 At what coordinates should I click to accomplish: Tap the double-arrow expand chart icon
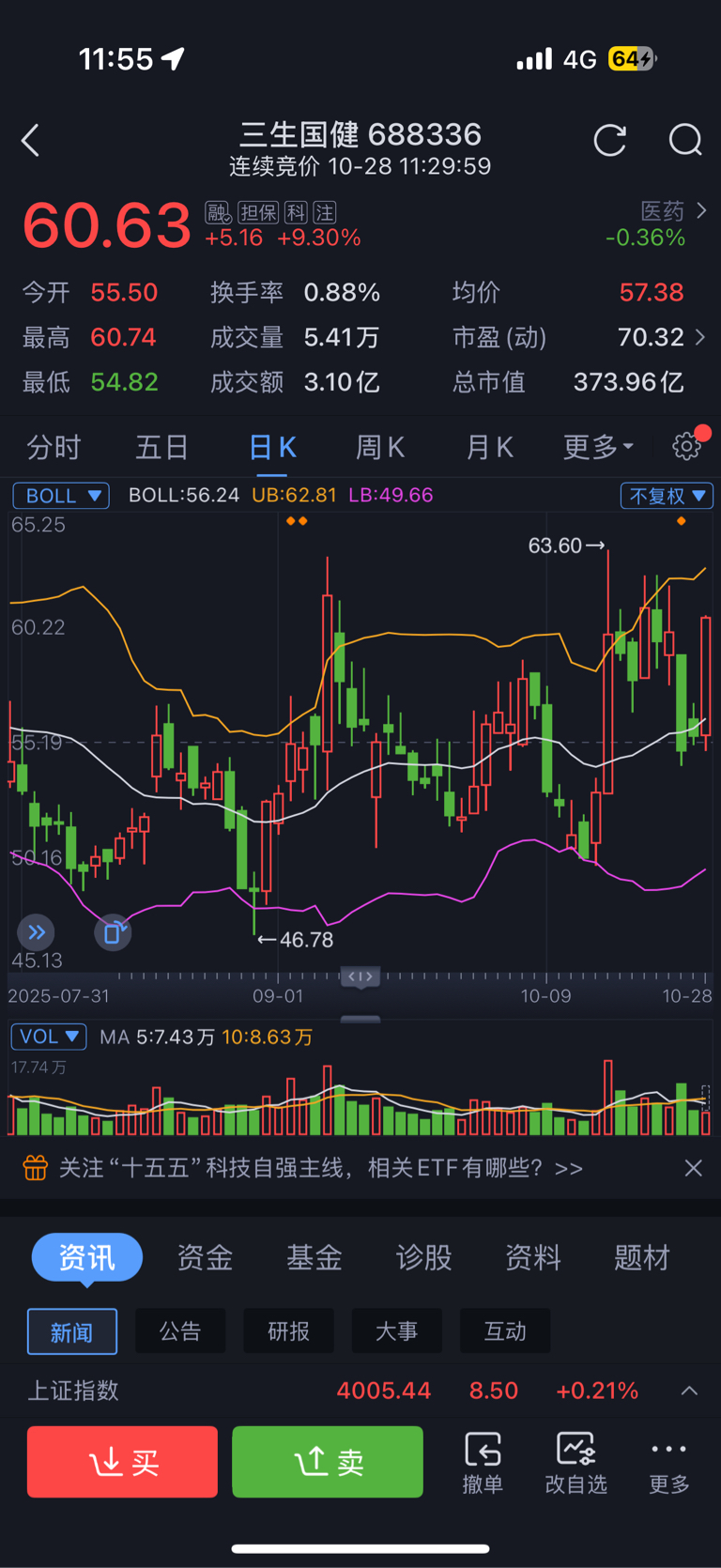point(37,932)
